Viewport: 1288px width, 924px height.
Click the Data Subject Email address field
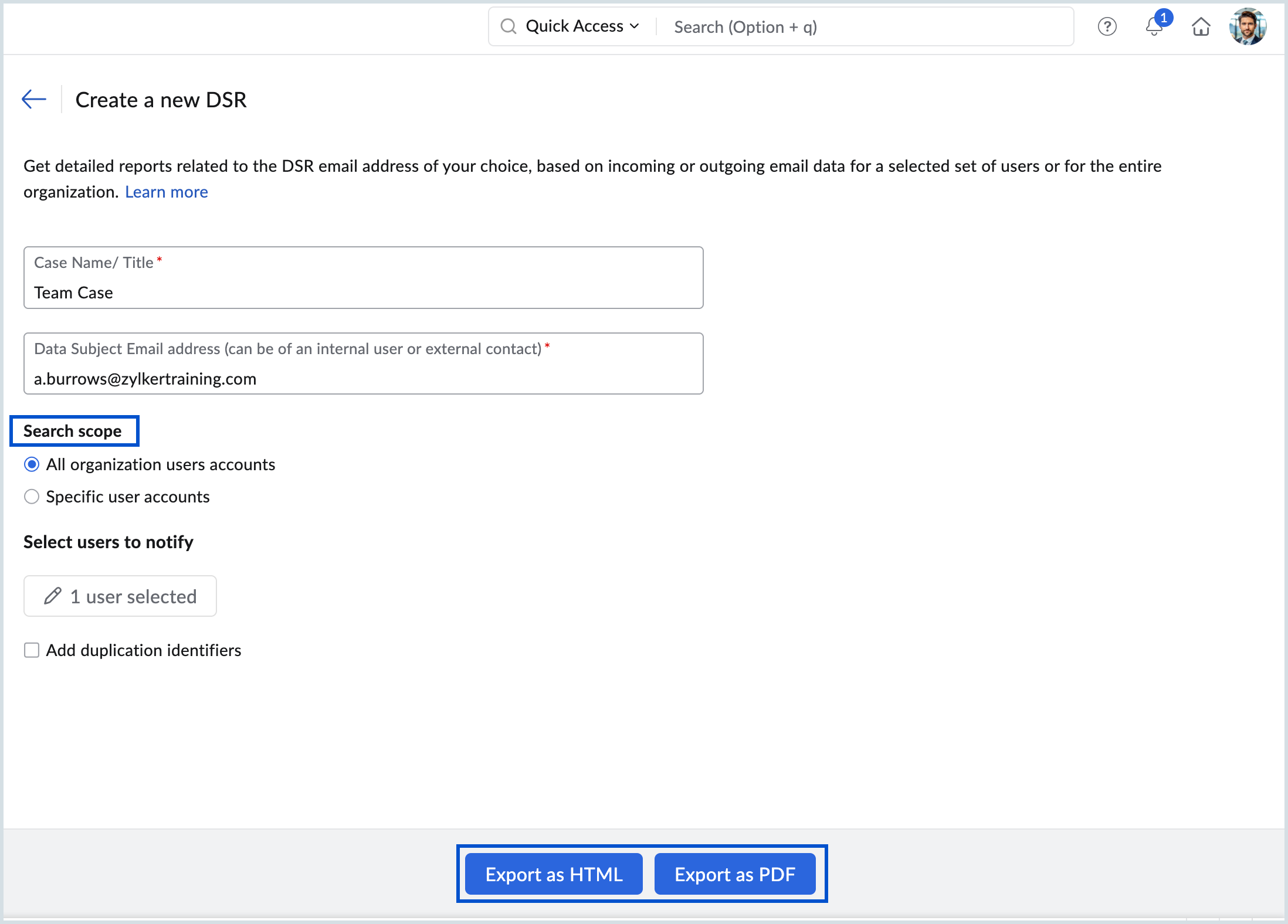coord(363,378)
